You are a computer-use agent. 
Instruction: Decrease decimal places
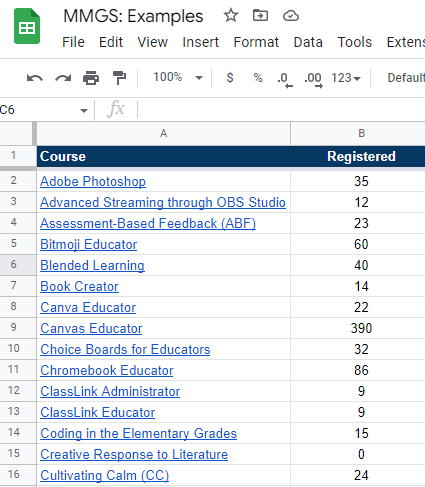[x=285, y=79]
